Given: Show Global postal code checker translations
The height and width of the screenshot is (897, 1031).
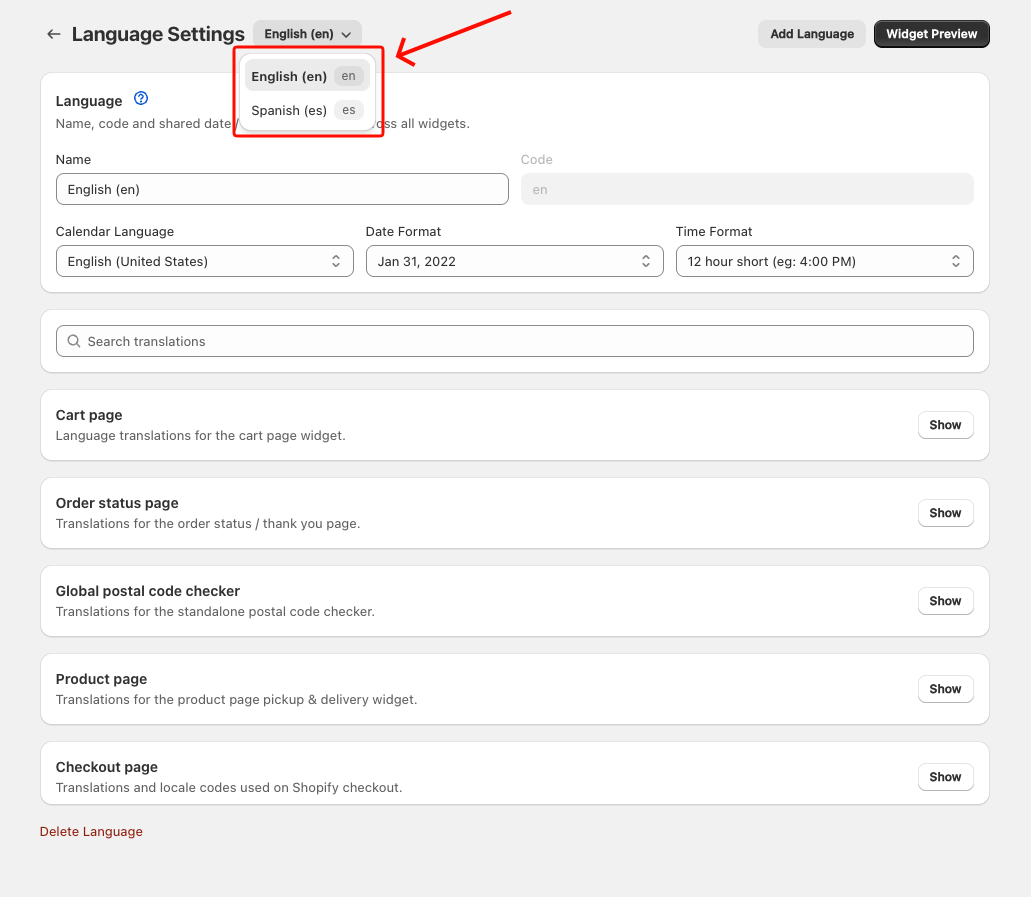Looking at the screenshot, I should 946,601.
